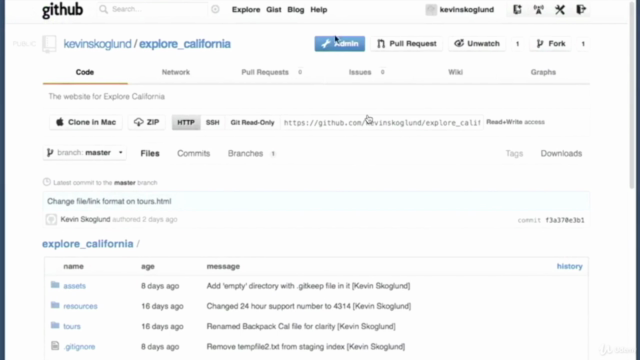Open the assets folder link

pyautogui.click(x=74, y=286)
